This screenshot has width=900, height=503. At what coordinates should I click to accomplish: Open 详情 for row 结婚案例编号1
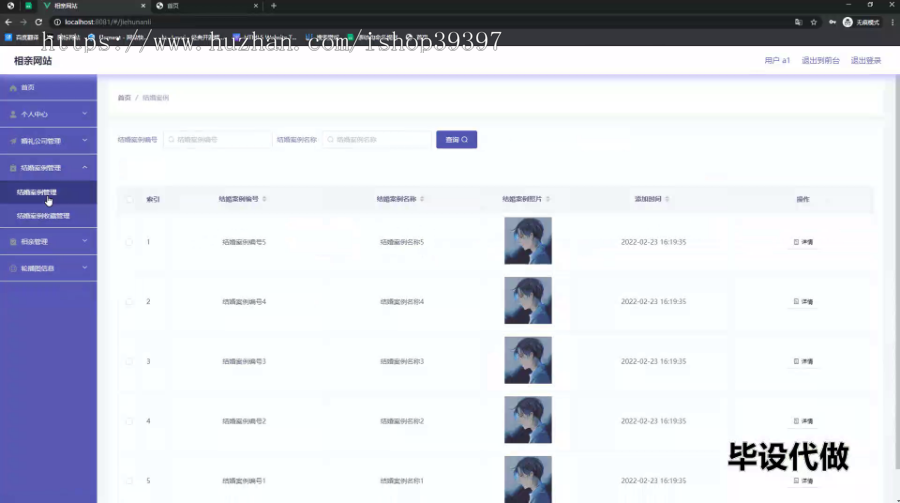[803, 481]
